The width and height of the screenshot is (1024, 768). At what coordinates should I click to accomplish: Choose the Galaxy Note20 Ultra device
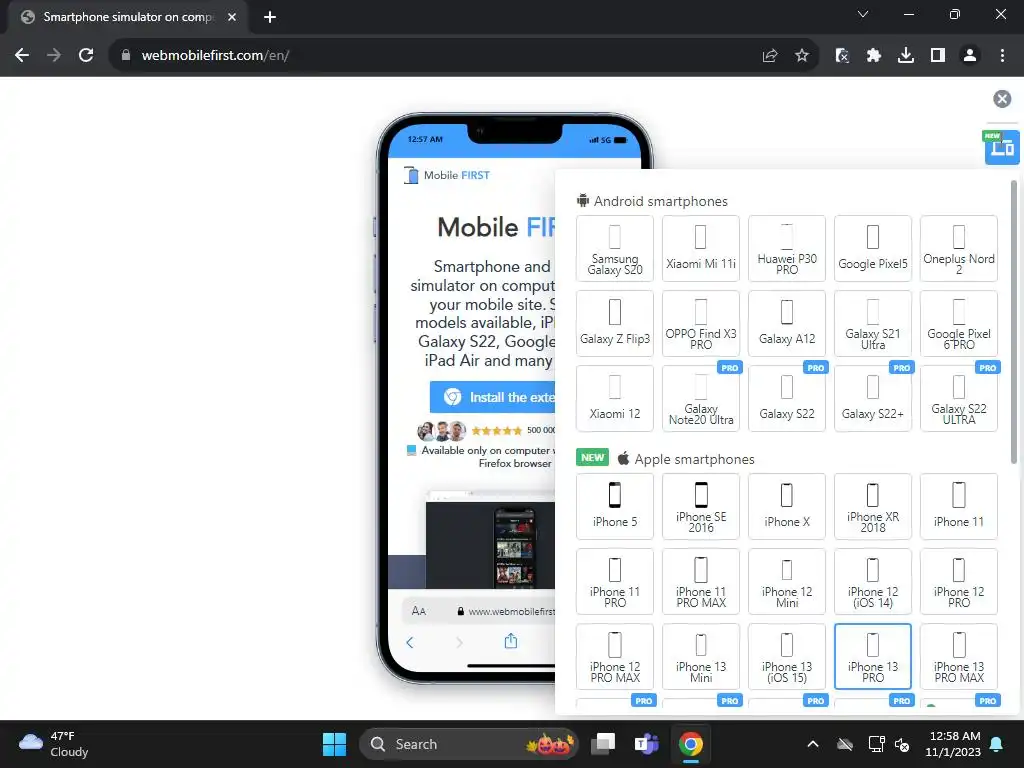tap(701, 398)
